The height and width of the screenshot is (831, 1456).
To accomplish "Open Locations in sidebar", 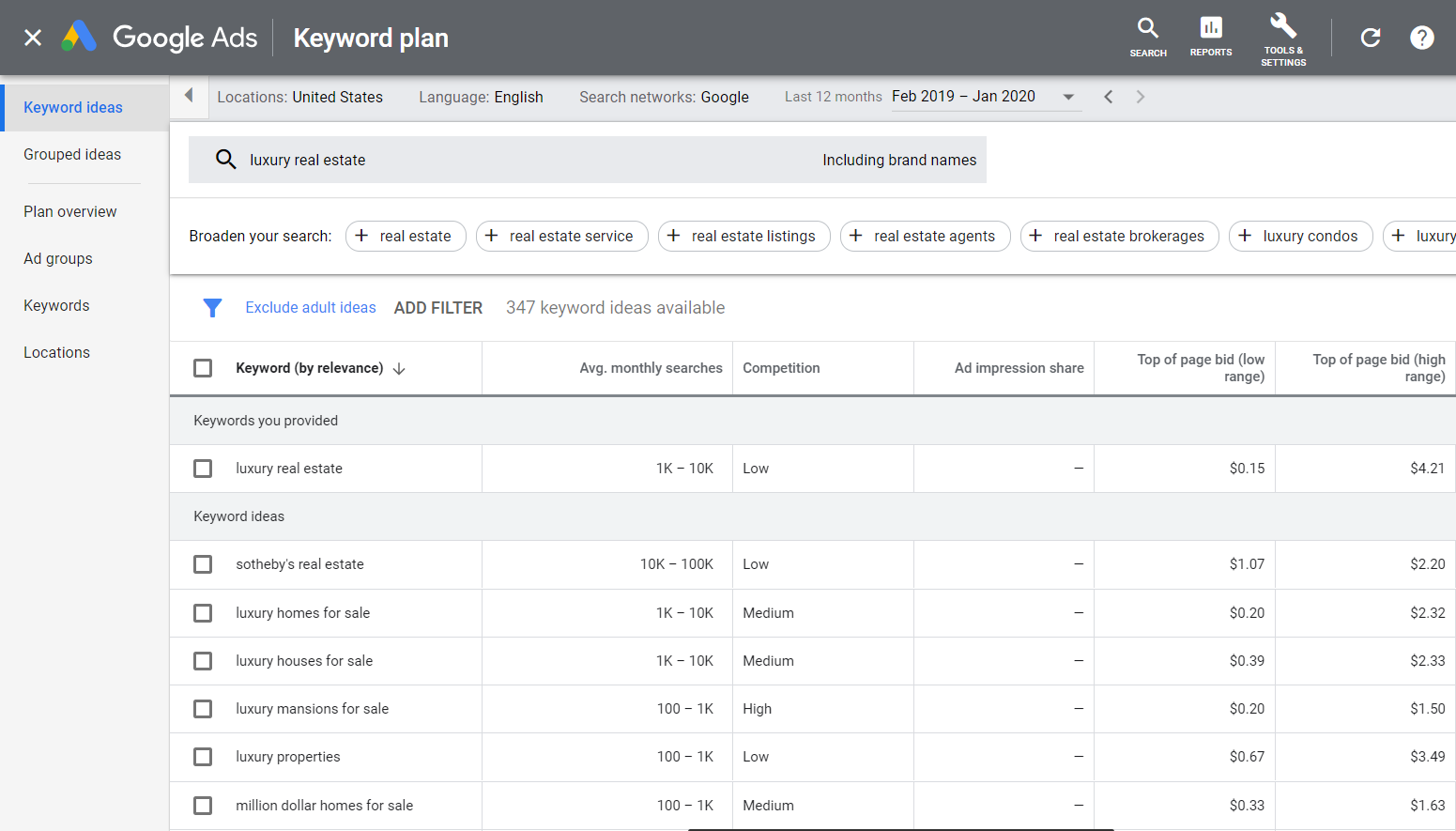I will pyautogui.click(x=56, y=352).
